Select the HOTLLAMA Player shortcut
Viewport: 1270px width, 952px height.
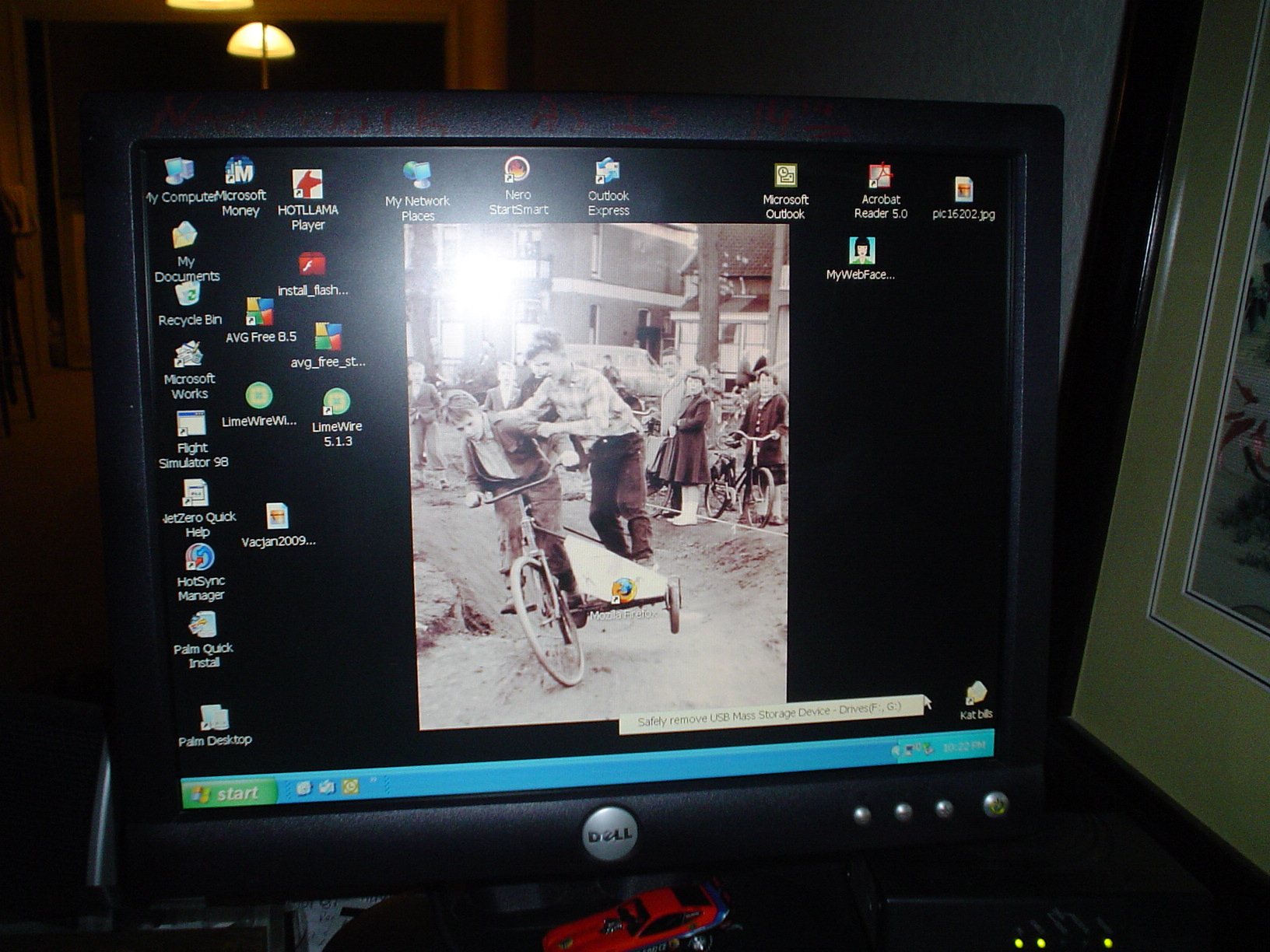coord(307,200)
